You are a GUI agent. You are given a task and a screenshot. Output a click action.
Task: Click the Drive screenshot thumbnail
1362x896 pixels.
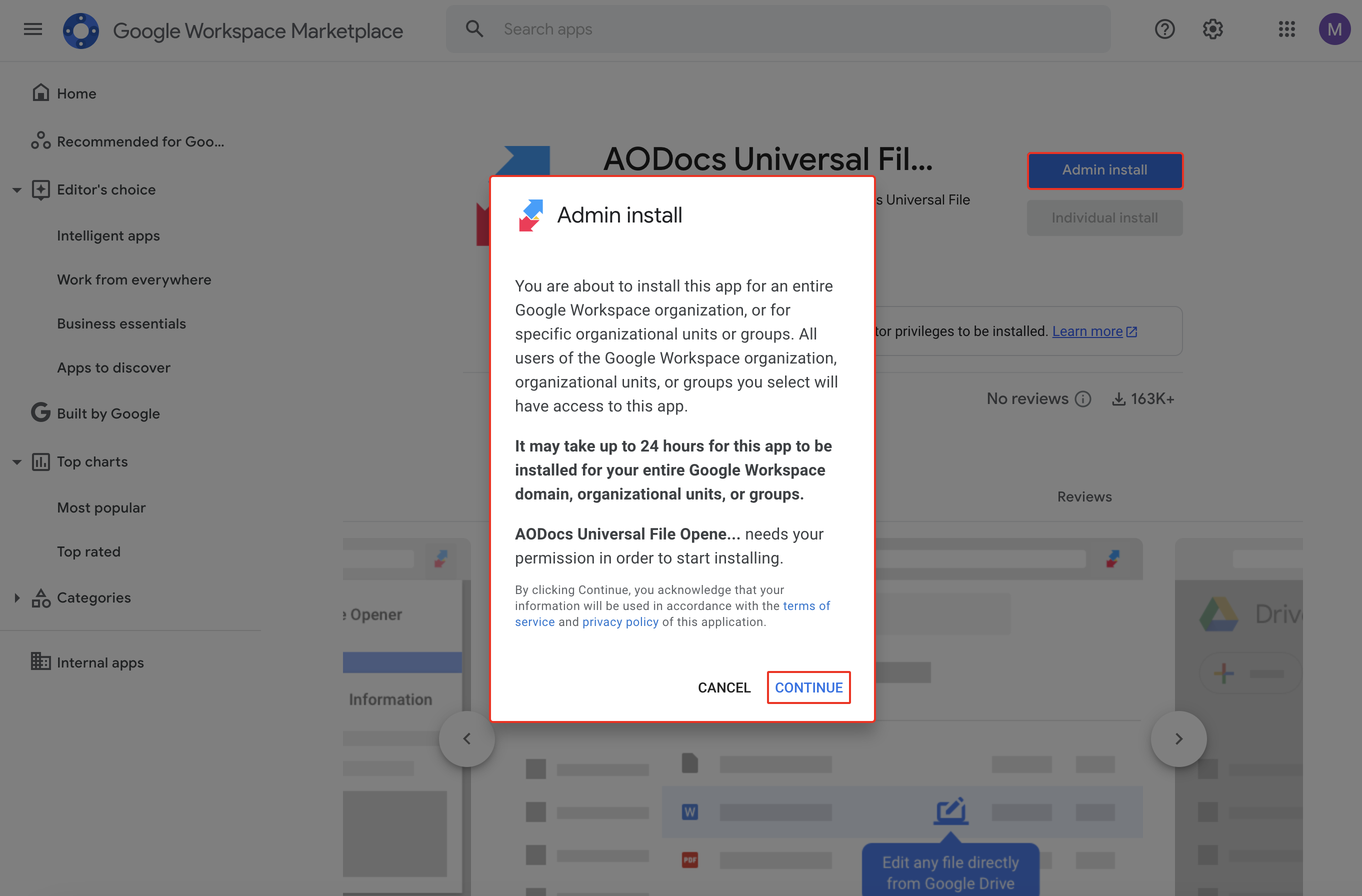pos(1239,717)
